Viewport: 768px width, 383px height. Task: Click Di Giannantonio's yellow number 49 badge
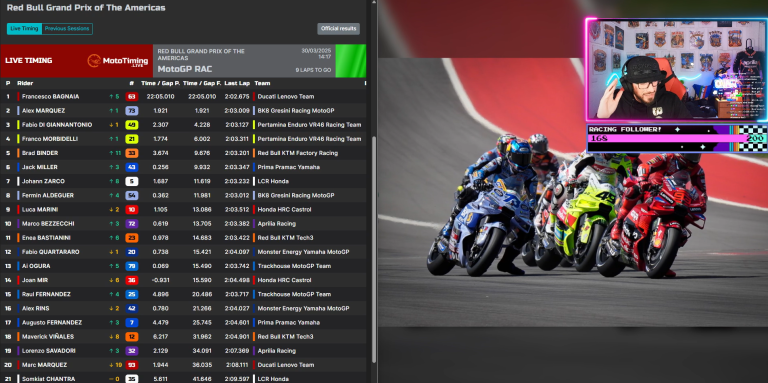(132, 125)
